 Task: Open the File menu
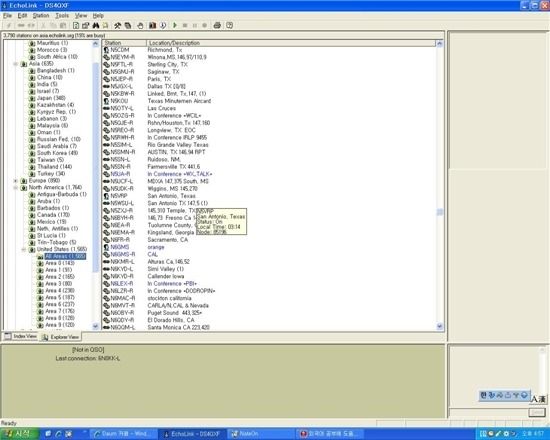(x=7, y=15)
